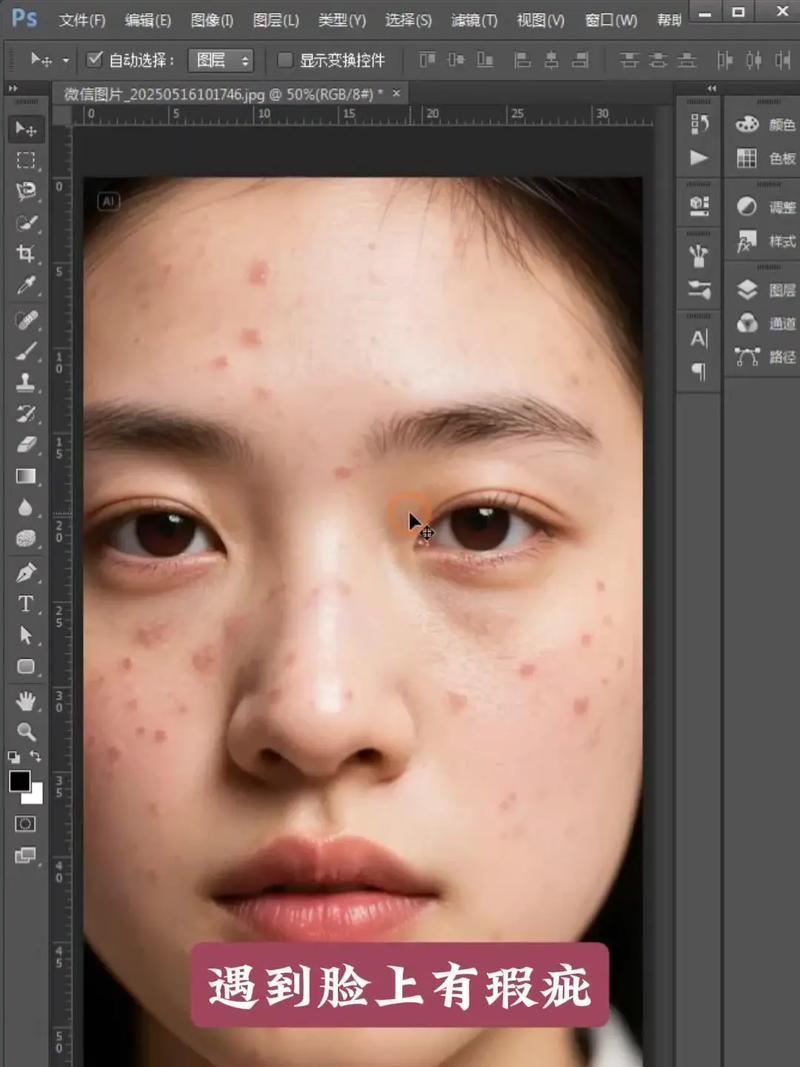Align bottom edges in options bar
This screenshot has height=1067, width=800.
point(484,61)
